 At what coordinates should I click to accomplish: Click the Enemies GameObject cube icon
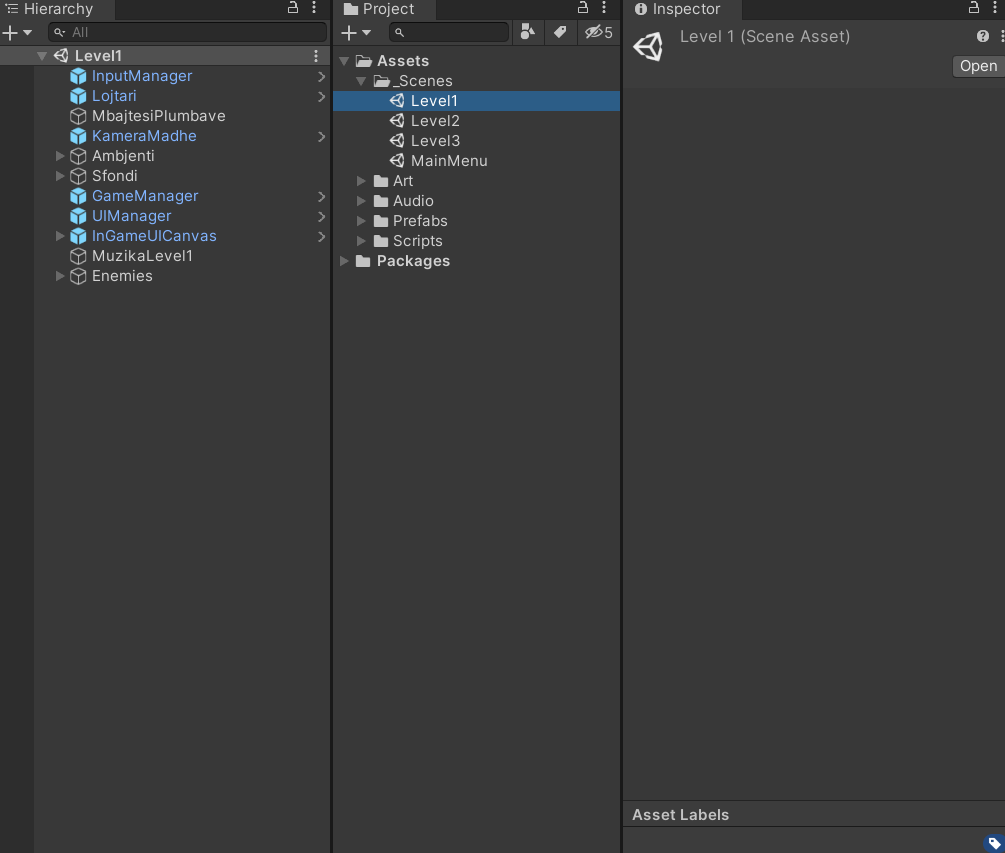click(x=78, y=276)
